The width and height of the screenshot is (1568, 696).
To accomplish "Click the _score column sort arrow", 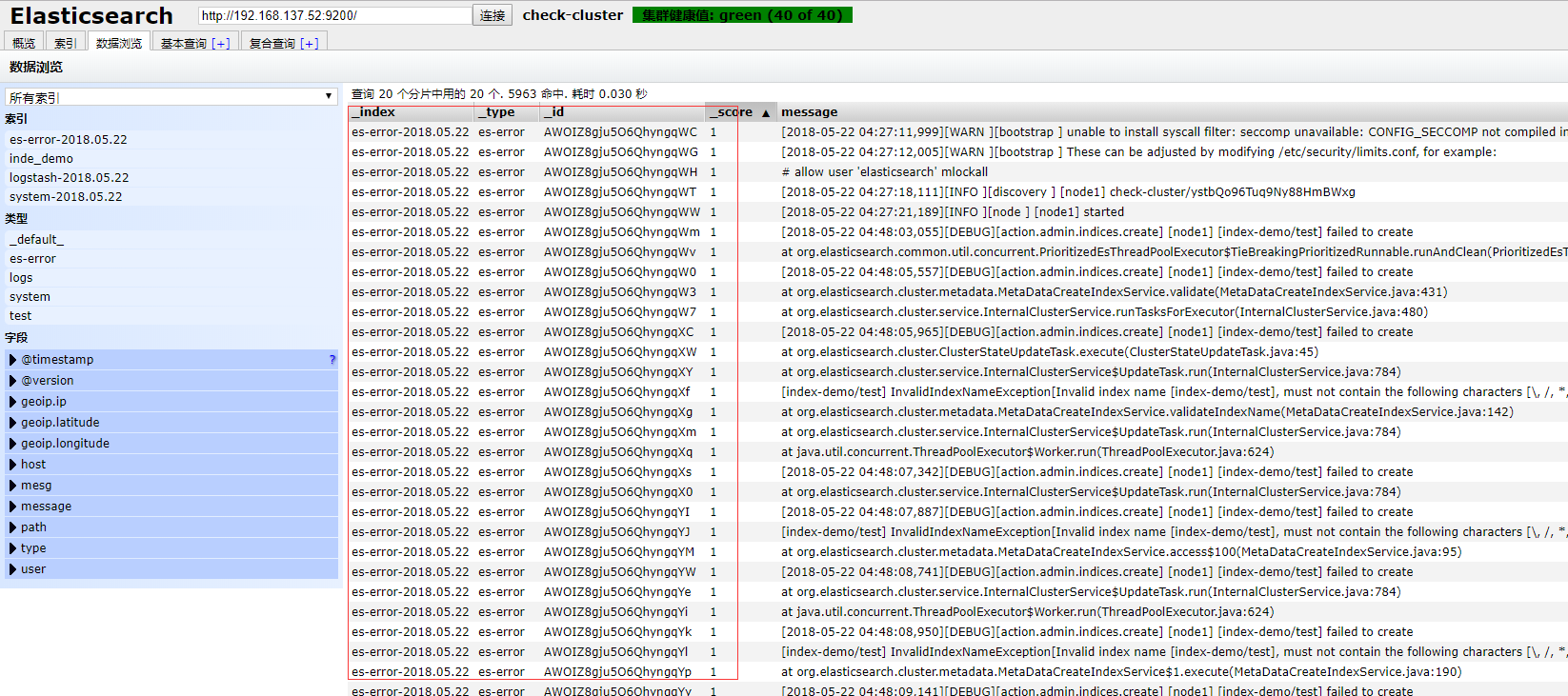I will tap(765, 113).
